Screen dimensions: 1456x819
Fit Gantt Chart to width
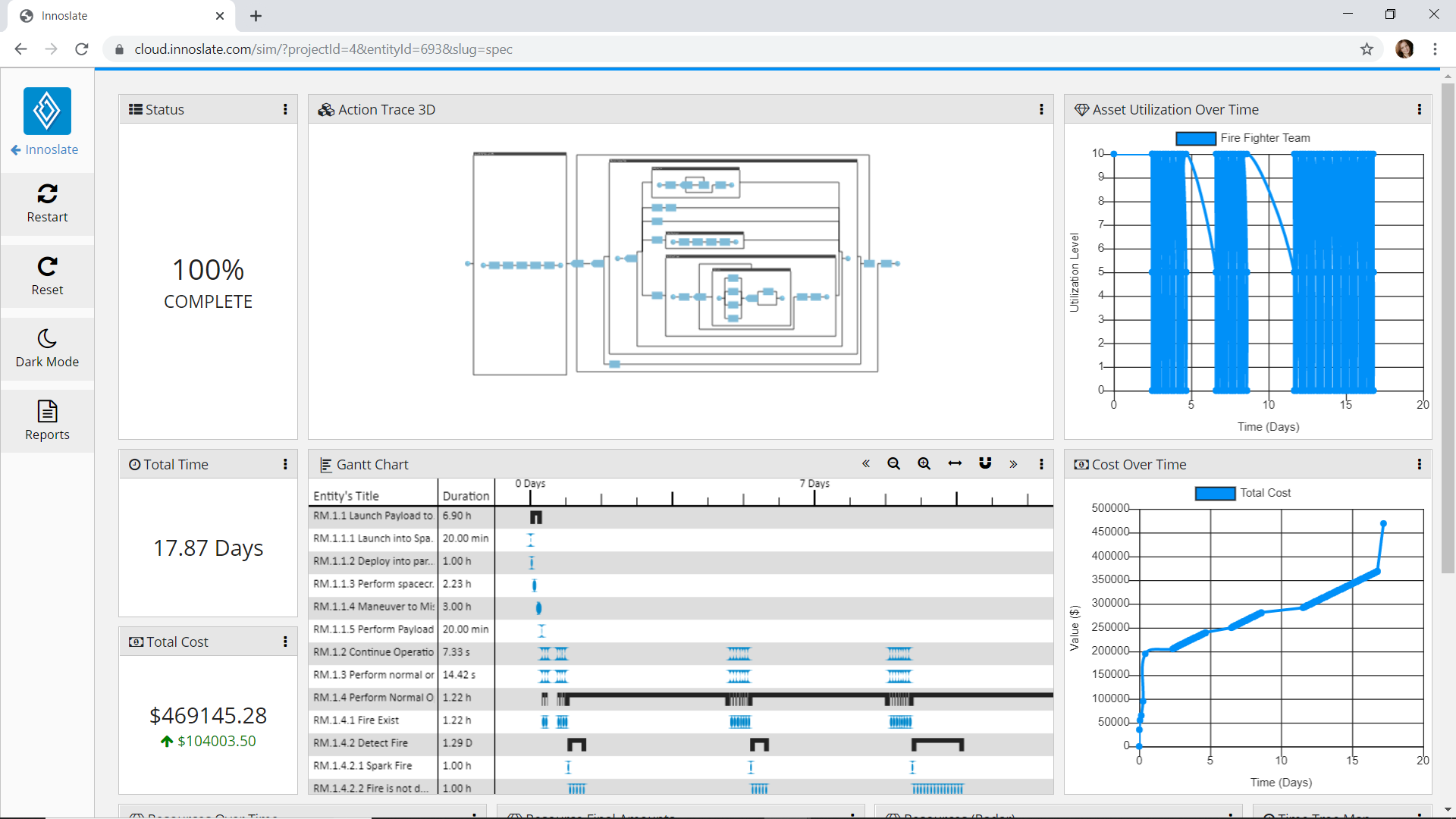(x=955, y=464)
